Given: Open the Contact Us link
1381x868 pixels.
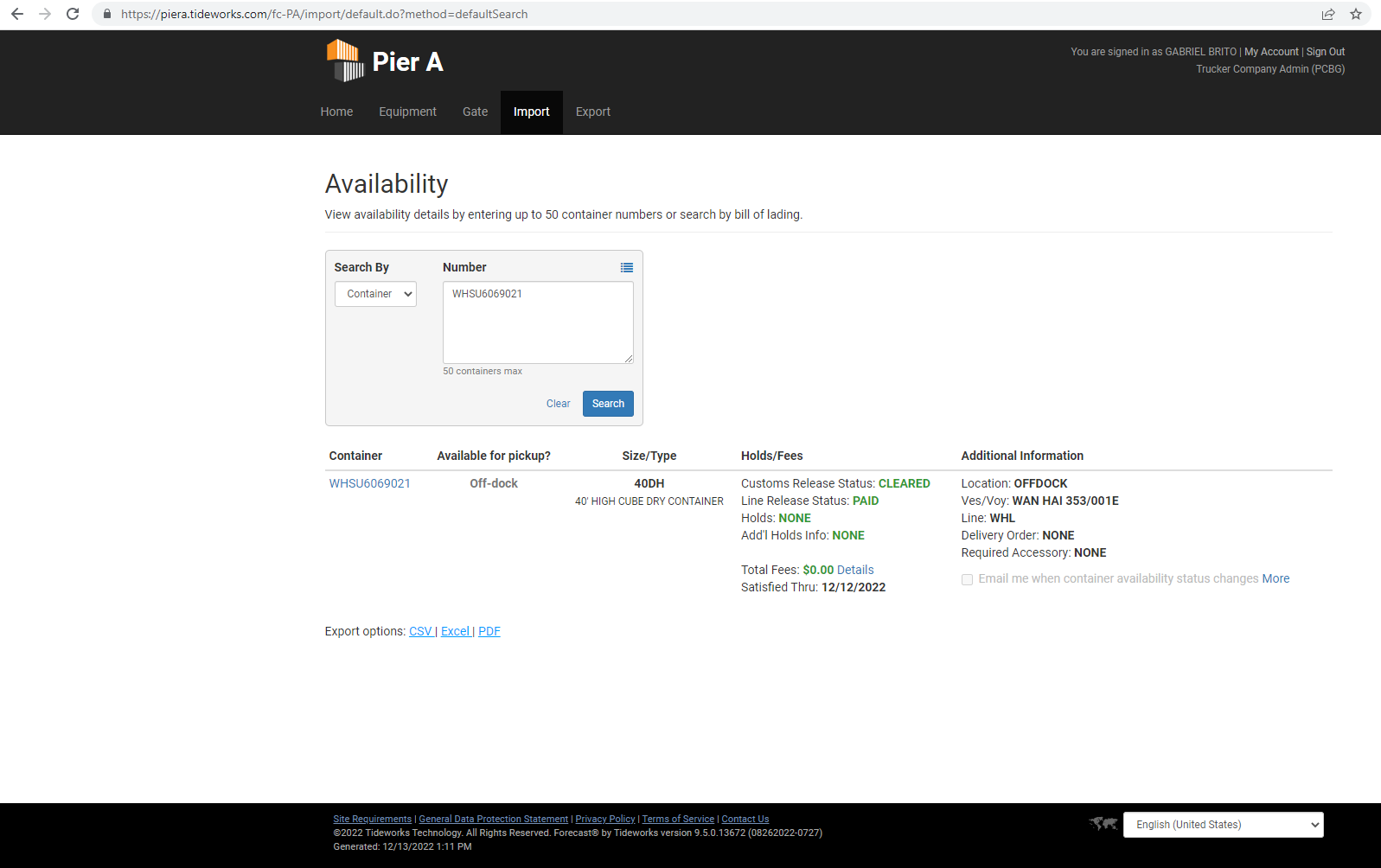Looking at the screenshot, I should 745,819.
